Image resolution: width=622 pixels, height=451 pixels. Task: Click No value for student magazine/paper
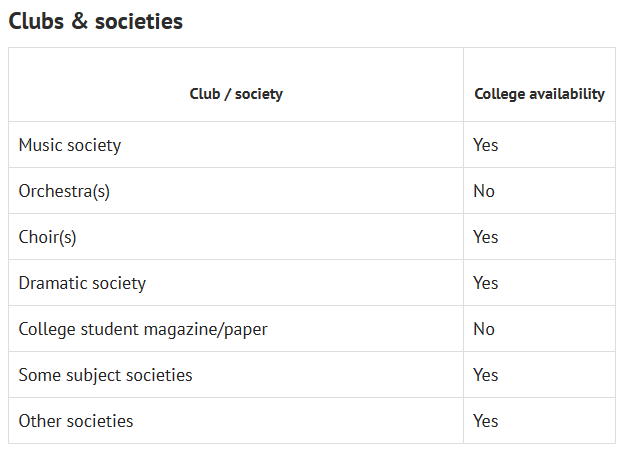(484, 329)
